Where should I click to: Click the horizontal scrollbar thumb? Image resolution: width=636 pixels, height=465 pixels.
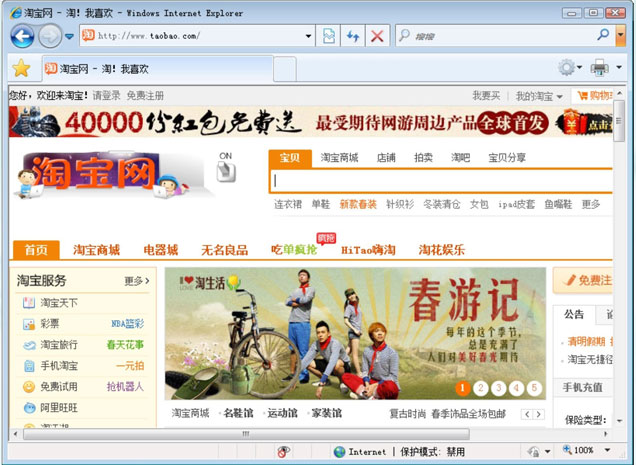pyautogui.click(x=246, y=434)
